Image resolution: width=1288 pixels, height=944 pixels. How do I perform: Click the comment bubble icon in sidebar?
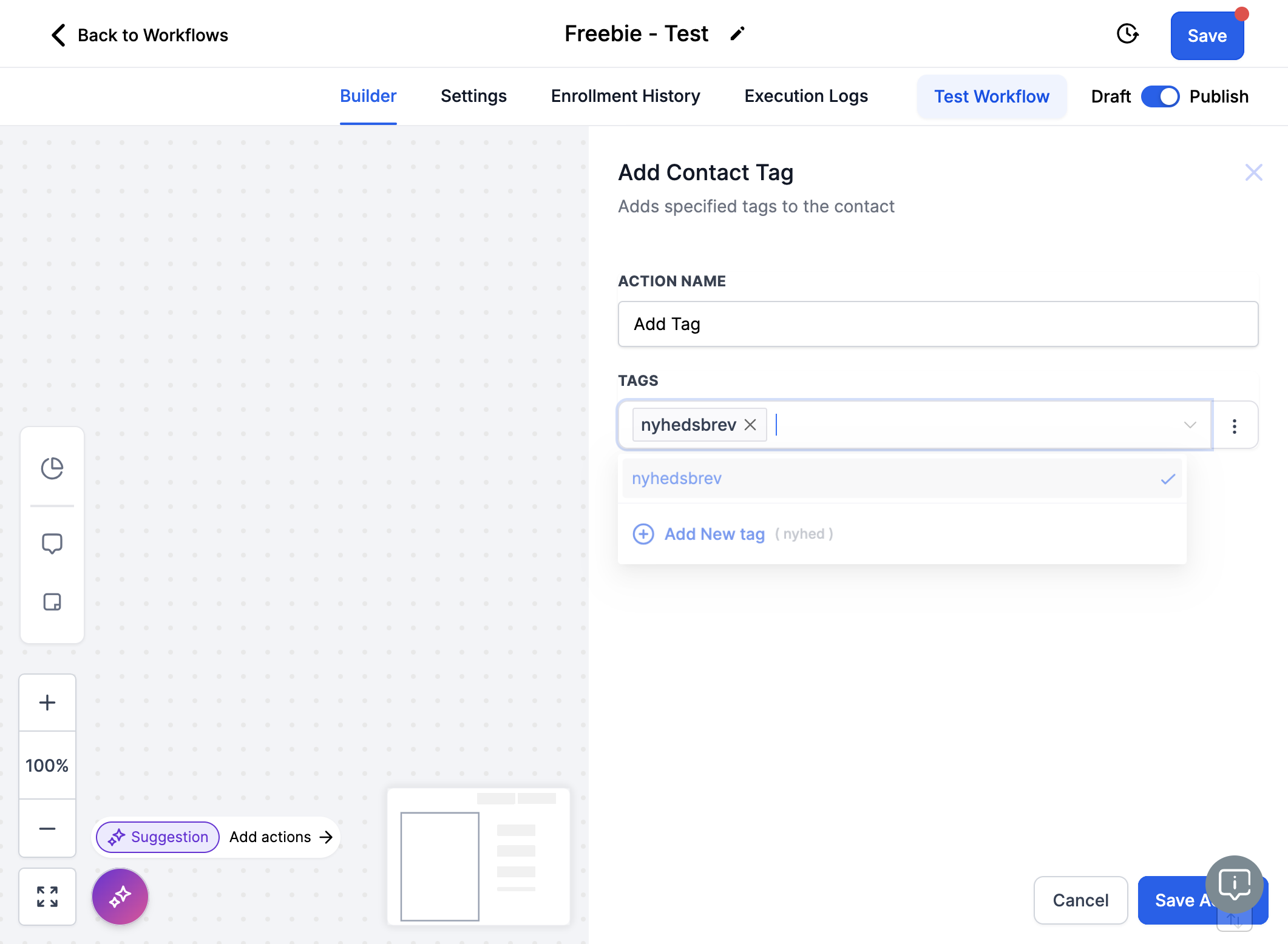click(x=52, y=544)
